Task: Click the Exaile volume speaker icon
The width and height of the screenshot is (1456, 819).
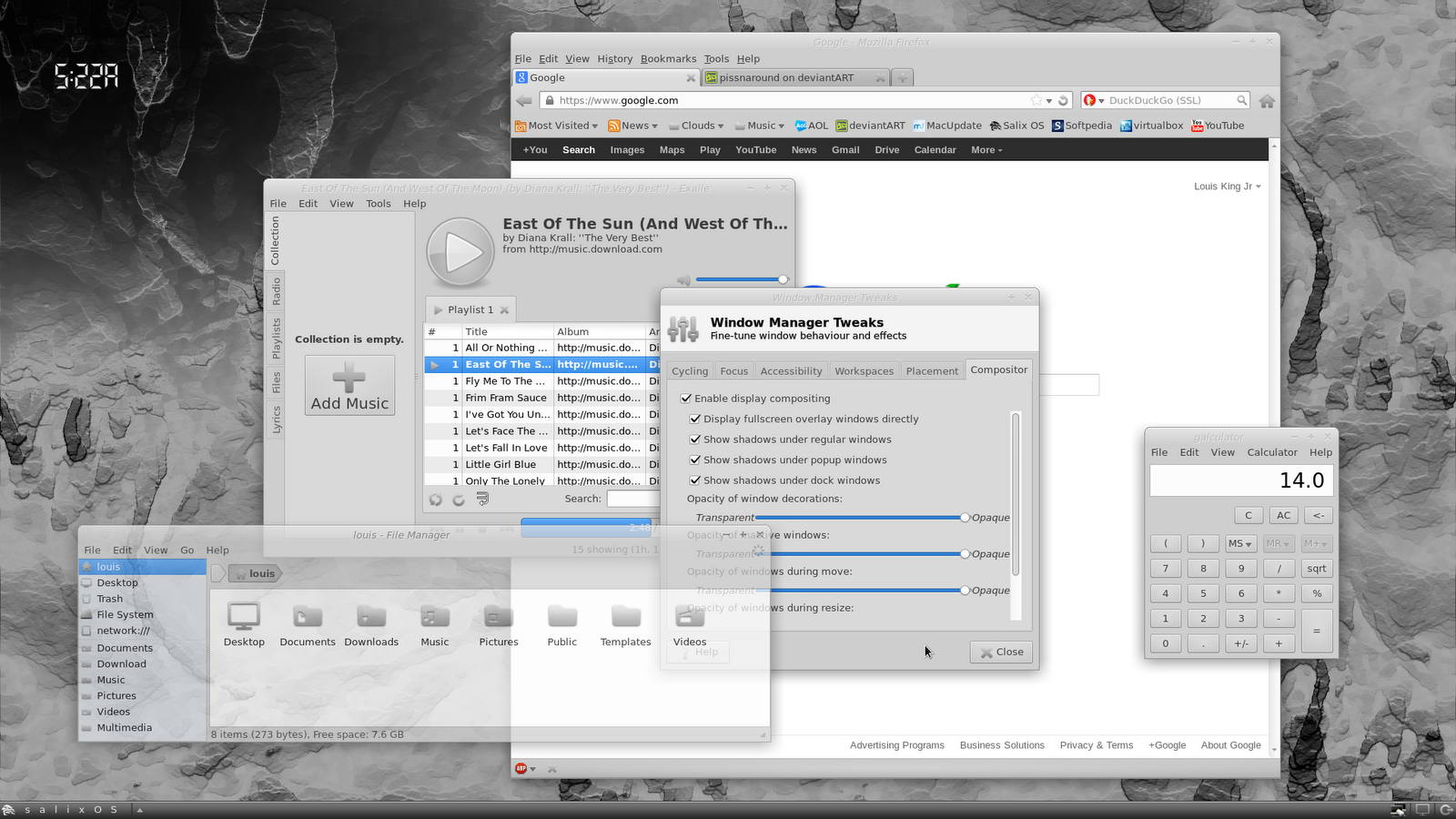Action: click(x=683, y=280)
